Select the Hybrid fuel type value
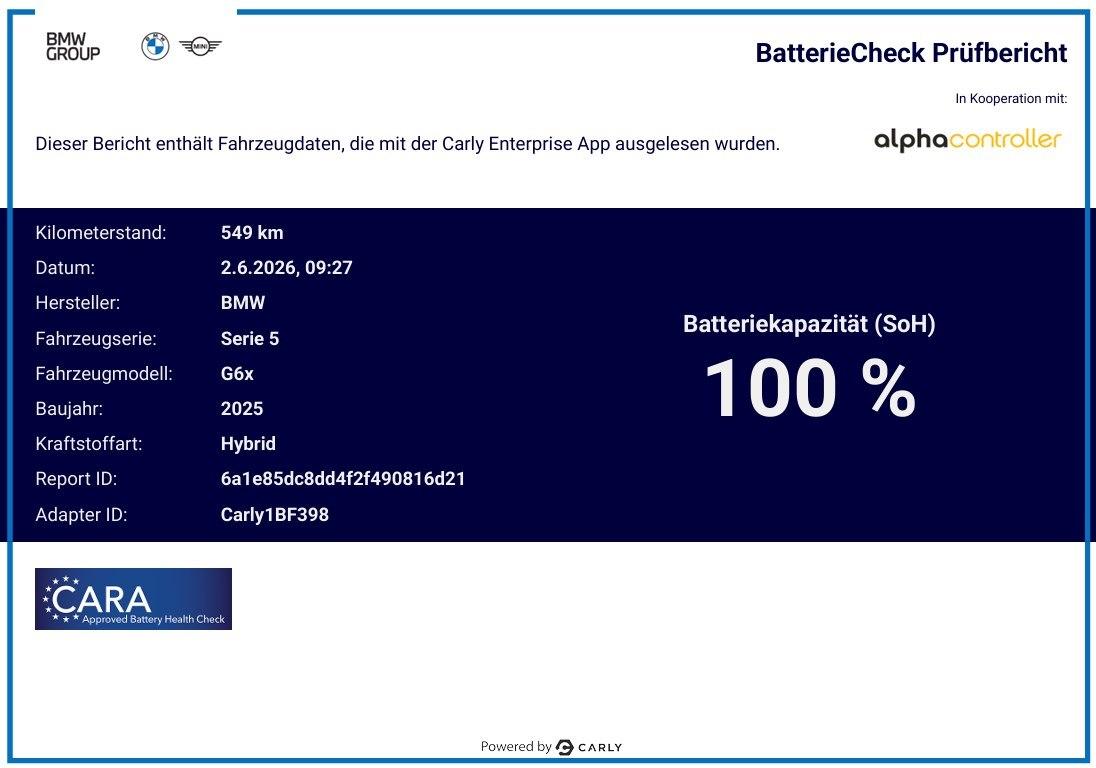1096x768 pixels. coord(248,444)
